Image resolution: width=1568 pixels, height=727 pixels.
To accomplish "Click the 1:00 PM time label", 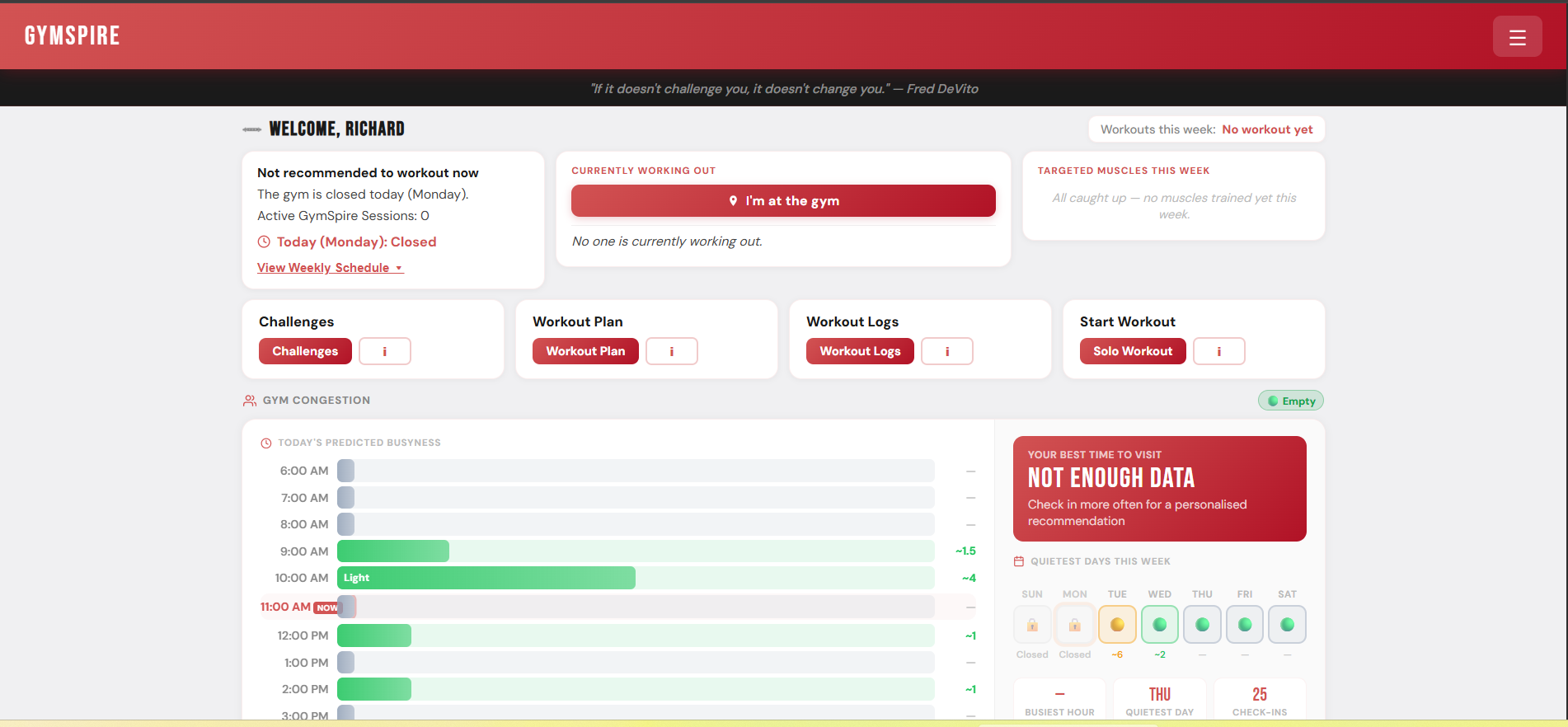I will 306,663.
